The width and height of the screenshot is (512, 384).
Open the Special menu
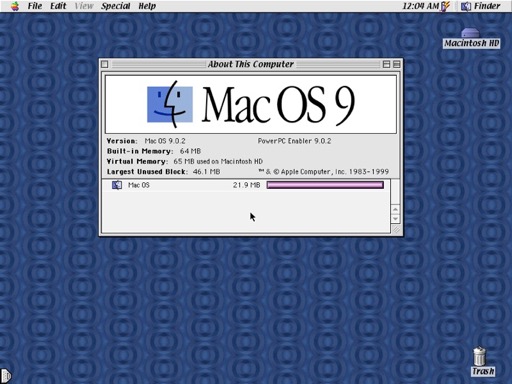point(115,6)
